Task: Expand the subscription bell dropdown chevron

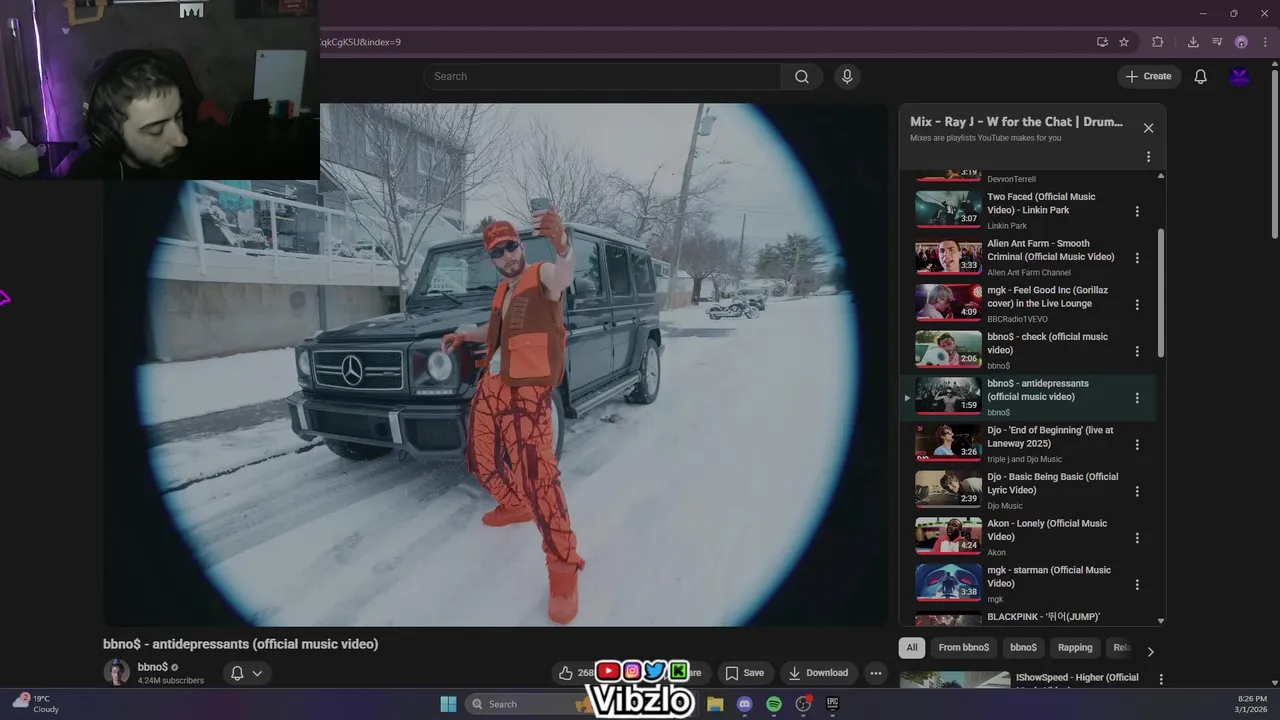Action: 257,673
